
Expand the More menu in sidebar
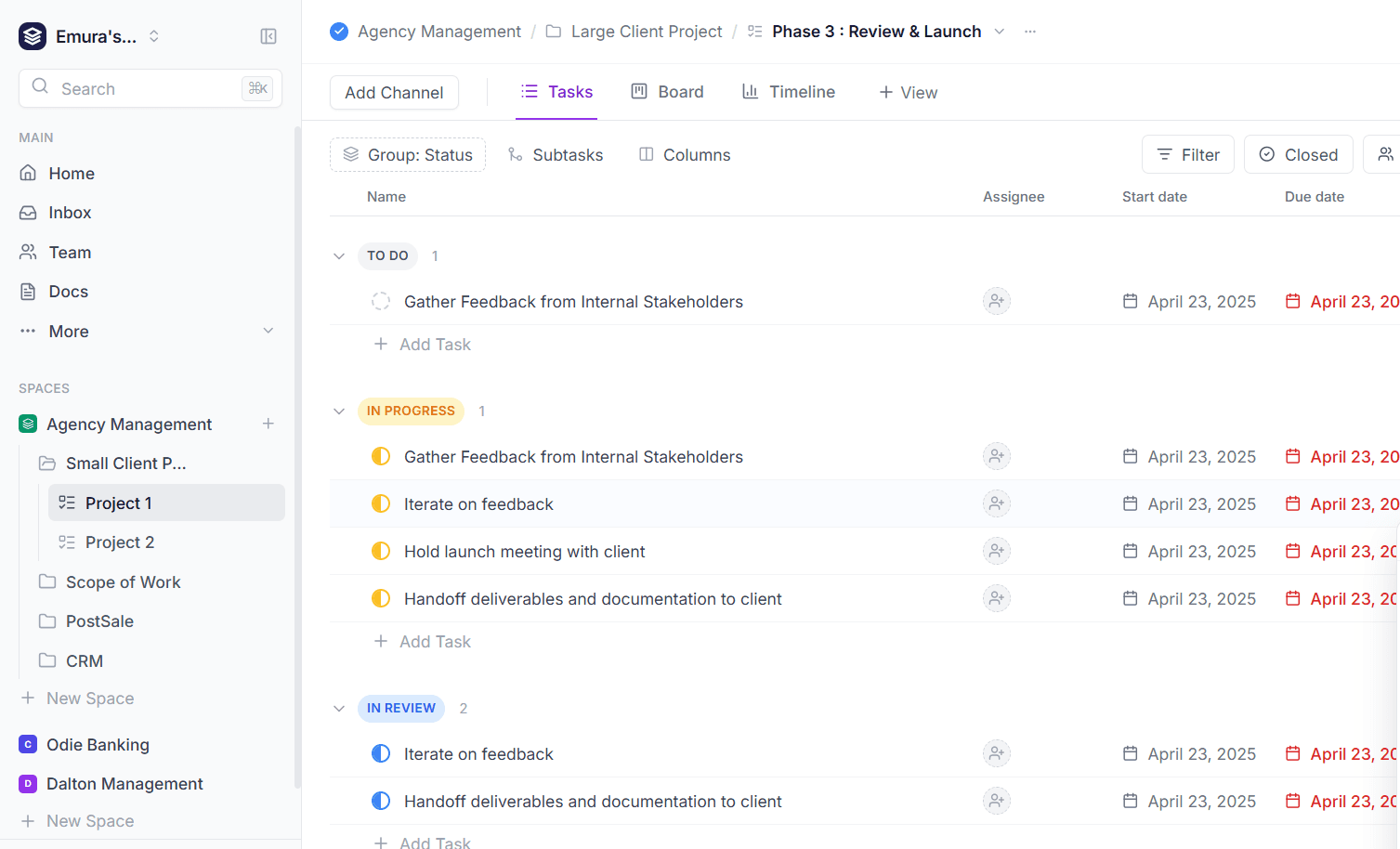pos(268,331)
